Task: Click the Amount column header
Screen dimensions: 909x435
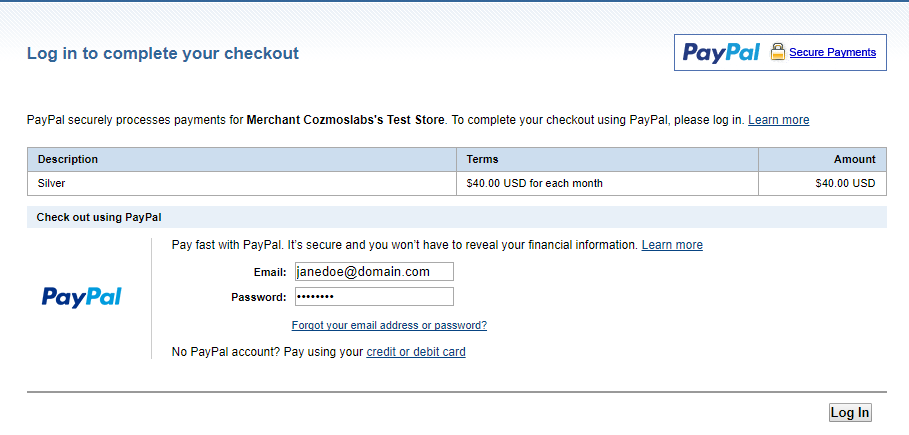Action: pyautogui.click(x=854, y=159)
